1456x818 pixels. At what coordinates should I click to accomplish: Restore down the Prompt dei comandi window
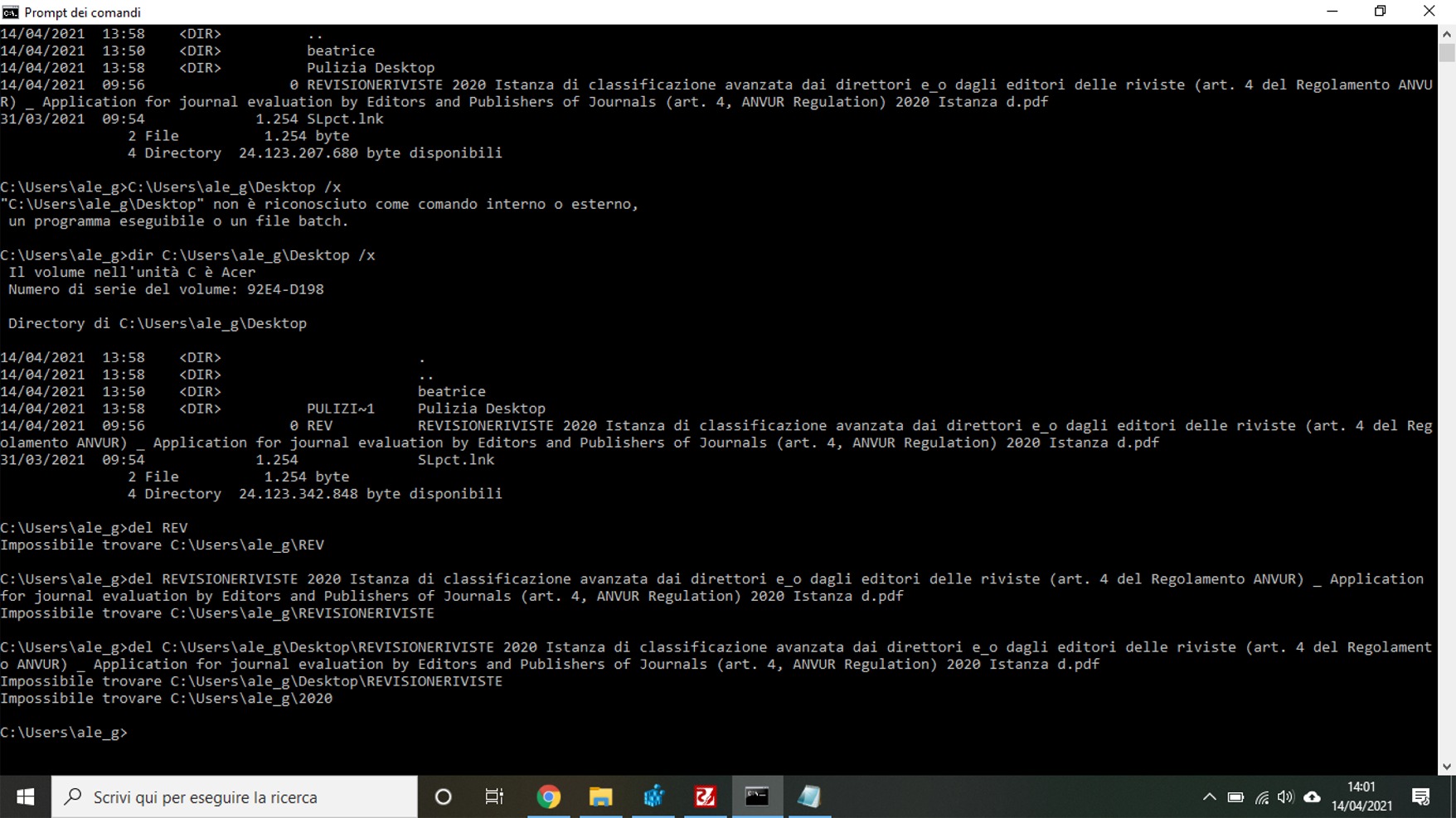tap(1380, 12)
